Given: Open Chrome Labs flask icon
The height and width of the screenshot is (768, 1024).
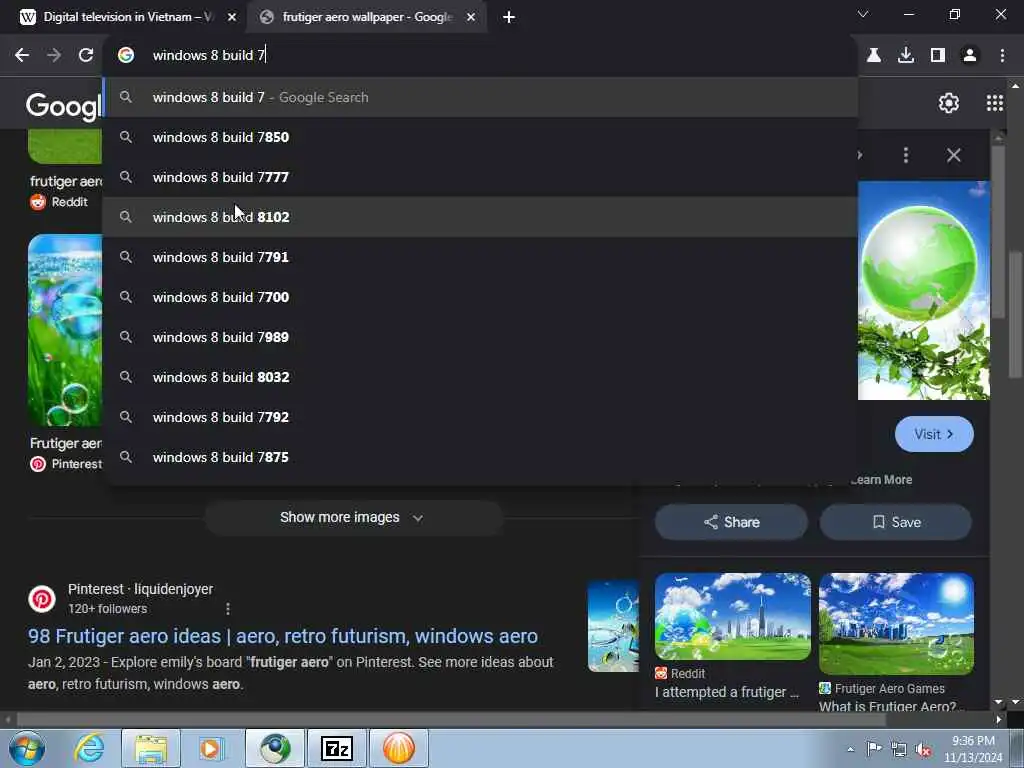Looking at the screenshot, I should 874,56.
